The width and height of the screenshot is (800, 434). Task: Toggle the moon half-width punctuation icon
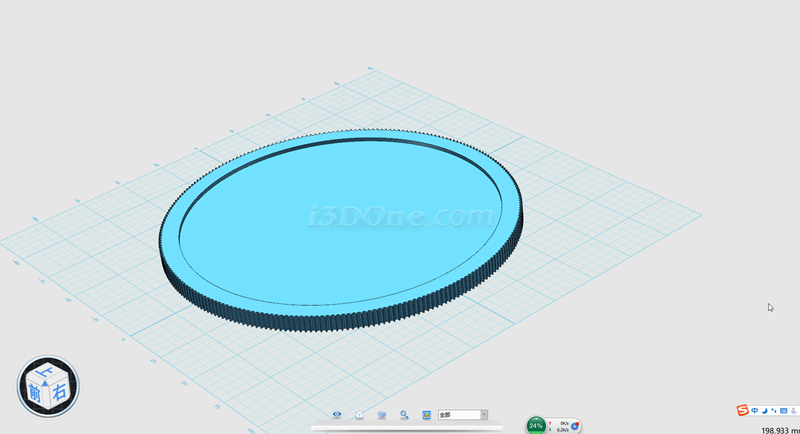(x=764, y=410)
